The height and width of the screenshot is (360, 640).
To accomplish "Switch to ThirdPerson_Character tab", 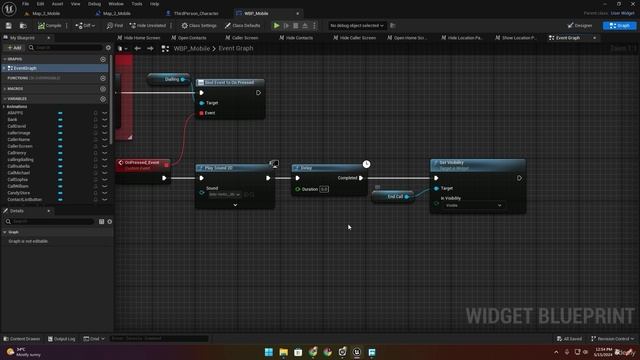I will coord(192,13).
